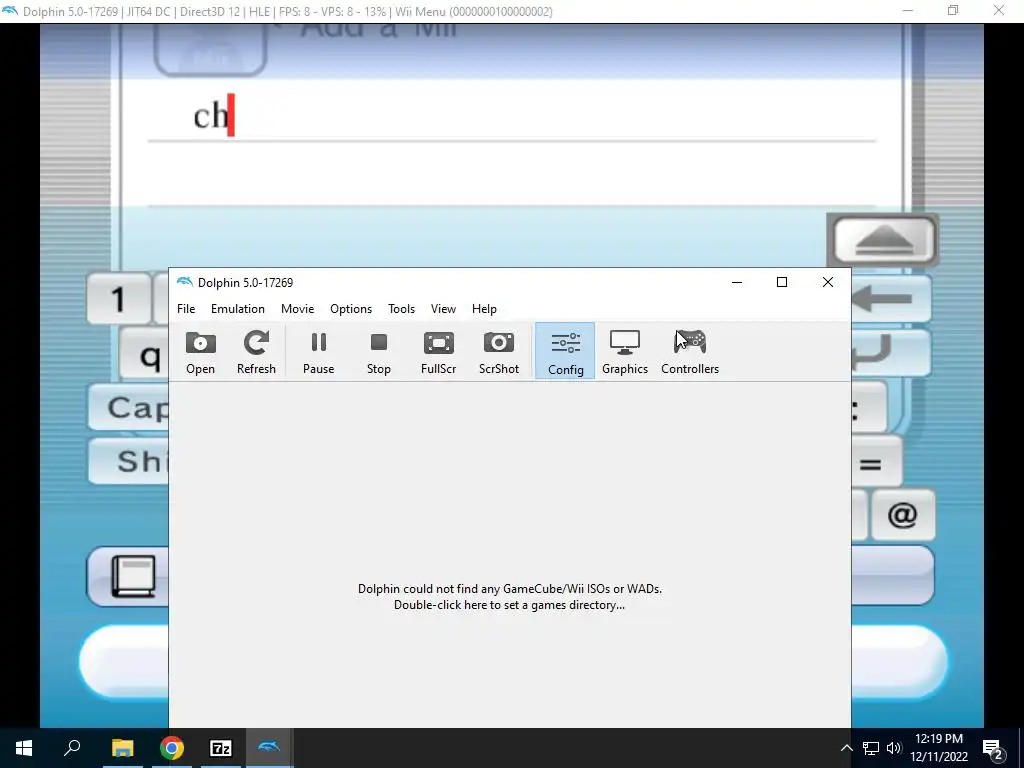Image resolution: width=1024 pixels, height=768 pixels.
Task: Open the Options menu
Action: pyautogui.click(x=351, y=309)
